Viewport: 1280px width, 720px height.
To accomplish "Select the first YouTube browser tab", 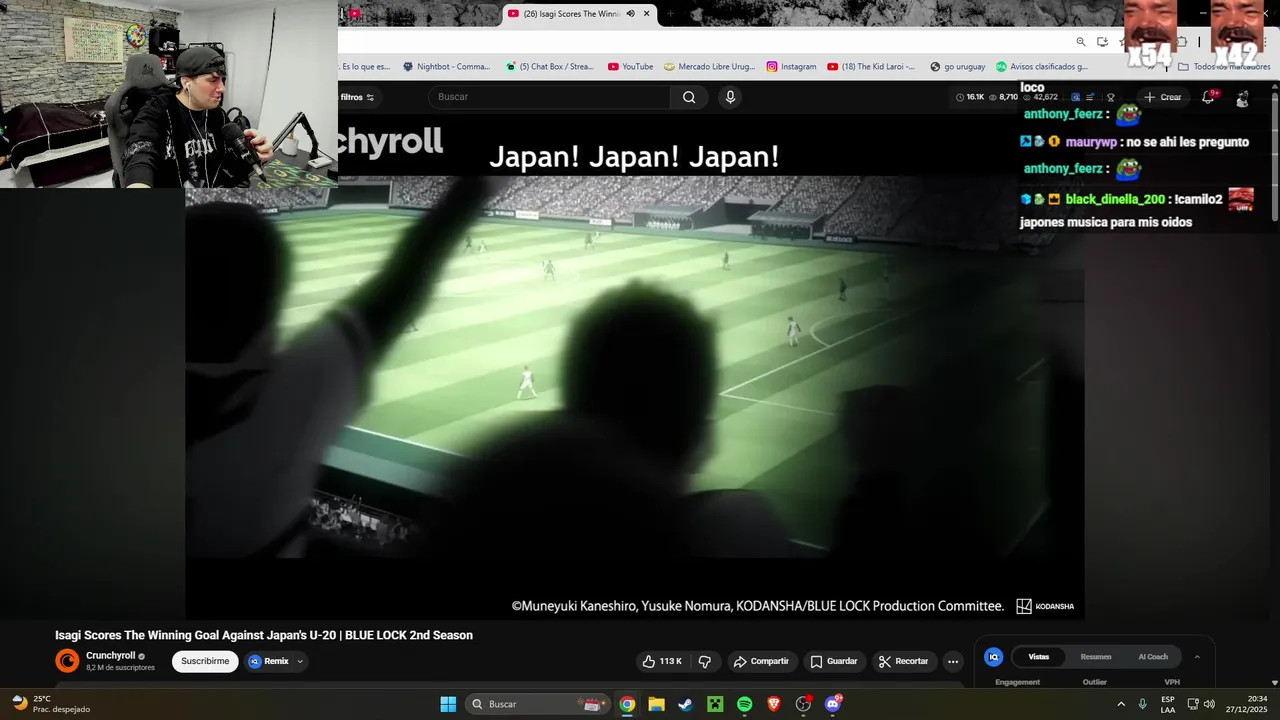I will click(x=354, y=14).
